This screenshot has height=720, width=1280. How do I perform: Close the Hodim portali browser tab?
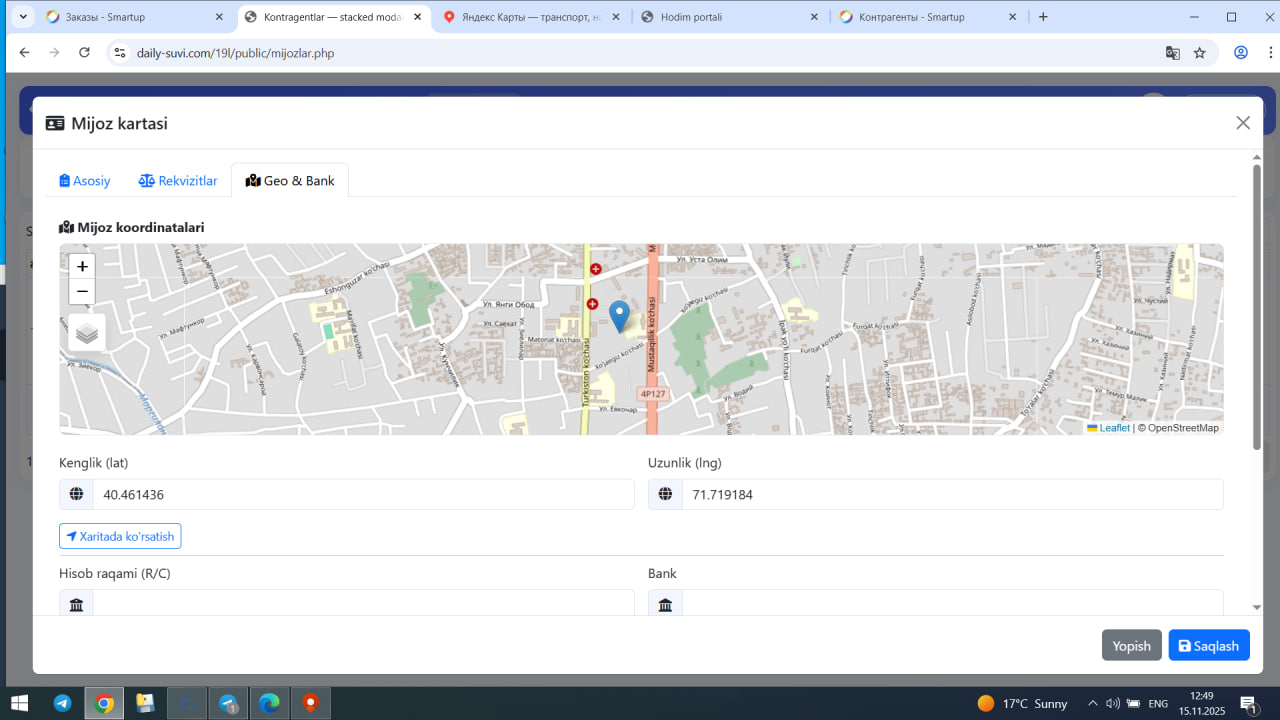(814, 17)
